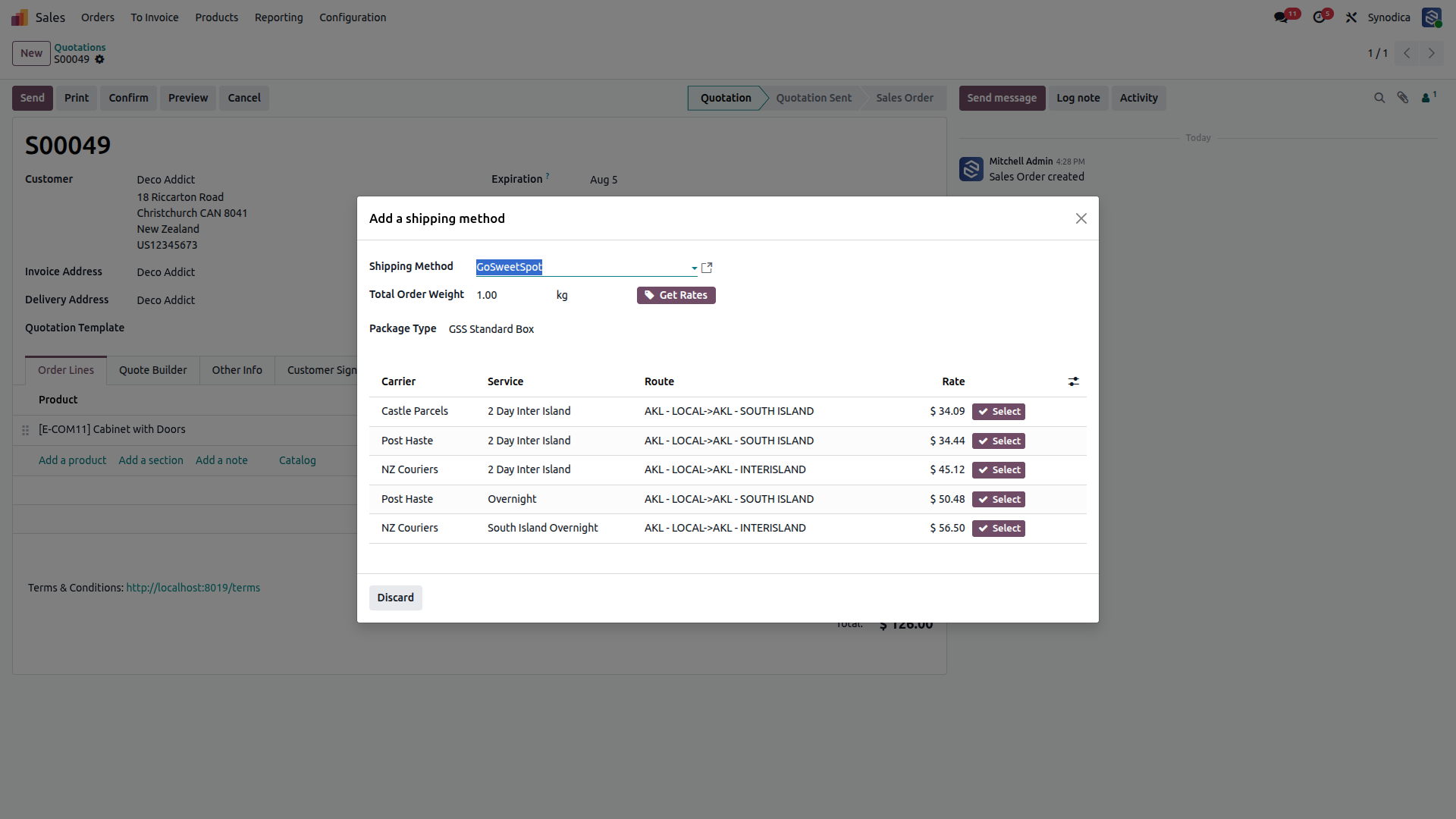Switch to the Other Info tab

(x=237, y=370)
